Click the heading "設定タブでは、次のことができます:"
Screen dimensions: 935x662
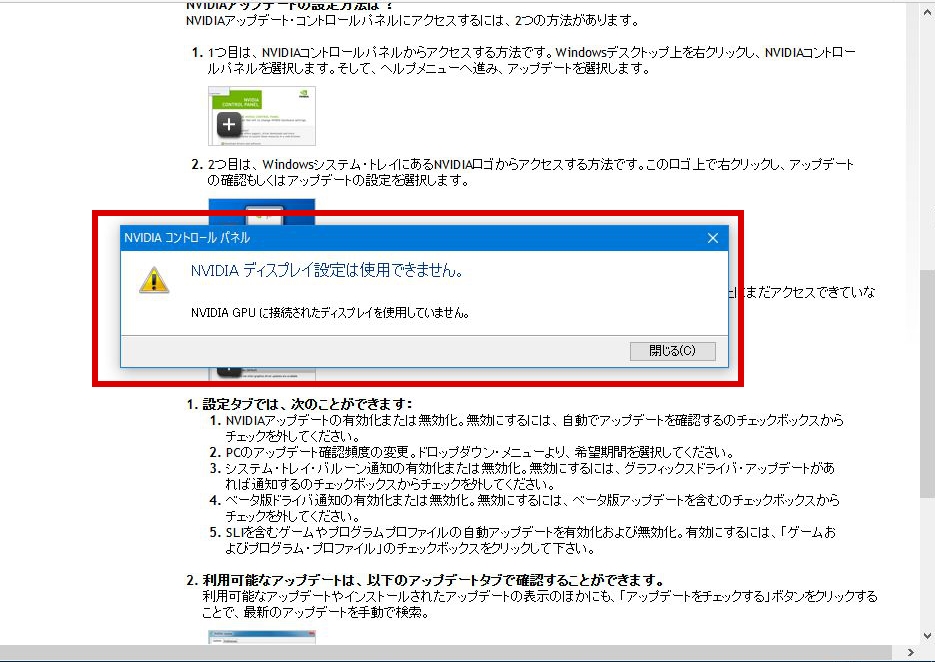[x=307, y=404]
